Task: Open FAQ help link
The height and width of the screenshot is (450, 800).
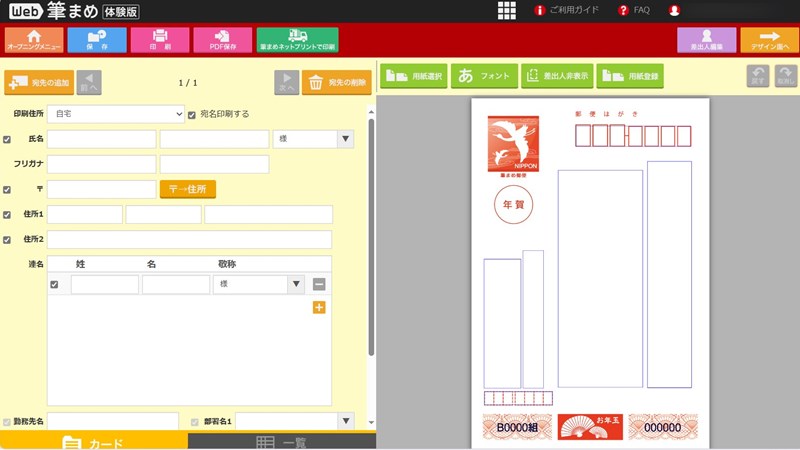Action: click(x=634, y=10)
